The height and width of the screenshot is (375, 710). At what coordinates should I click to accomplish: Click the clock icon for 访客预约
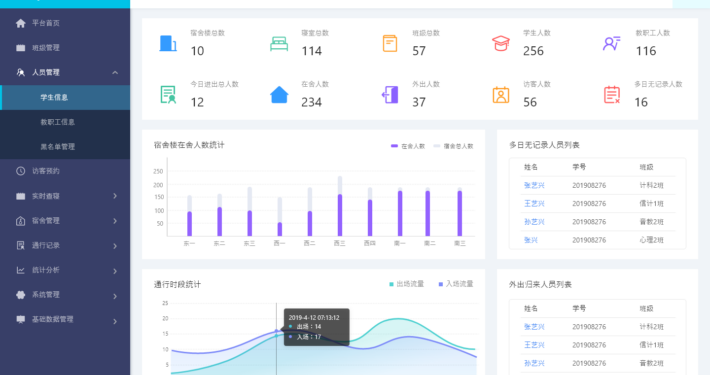click(x=20, y=171)
